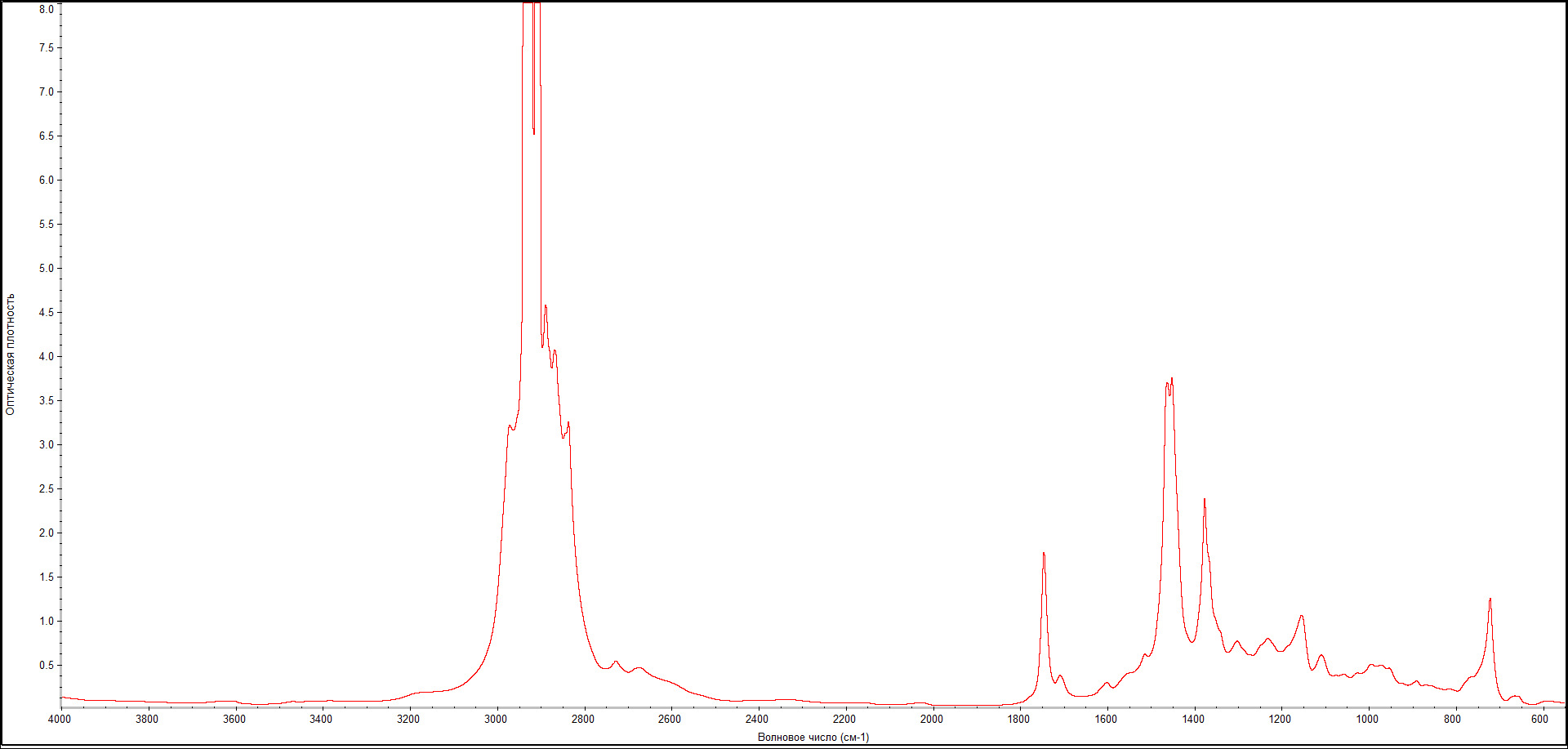This screenshot has height=749, width=1568.
Task: Select the 7.5 Y-axis tick label
Action: pyautogui.click(x=47, y=47)
